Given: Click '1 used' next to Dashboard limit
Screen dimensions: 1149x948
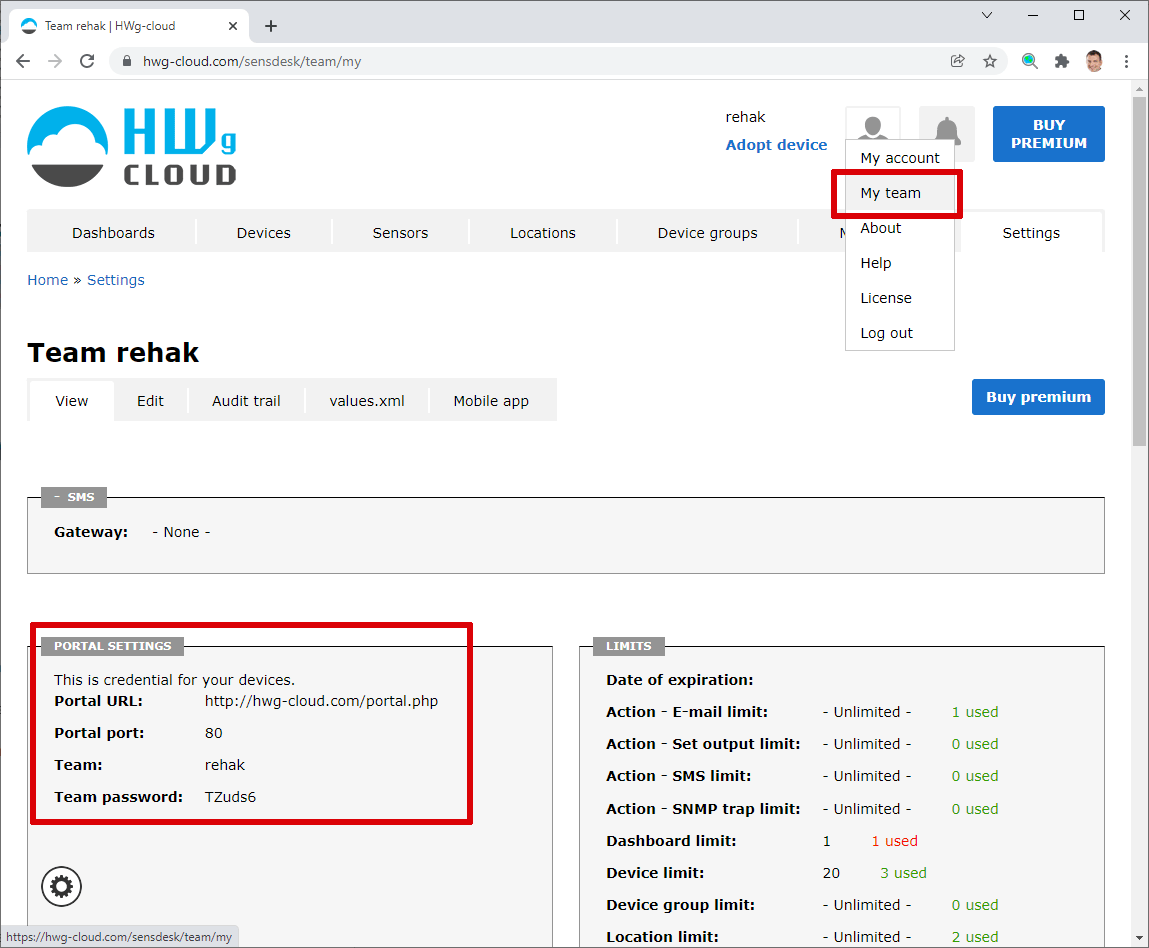Looking at the screenshot, I should (x=894, y=841).
